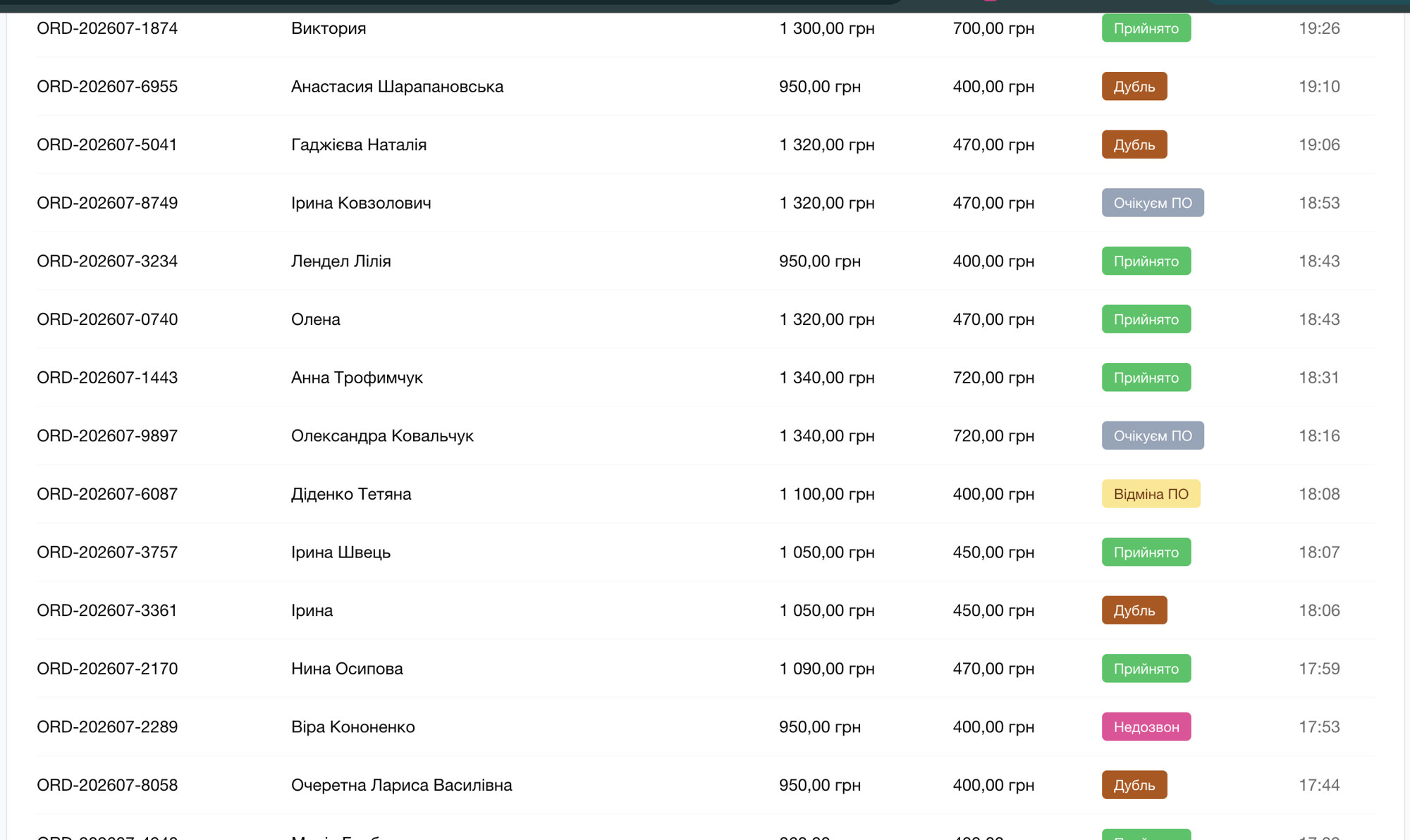Click the Прийнято badge for Виктория
This screenshot has height=840, width=1410.
(1146, 28)
